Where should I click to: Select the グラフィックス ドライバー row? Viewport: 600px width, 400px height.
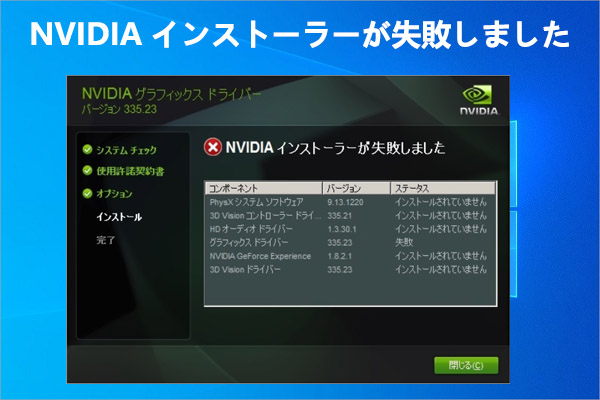coord(351,242)
